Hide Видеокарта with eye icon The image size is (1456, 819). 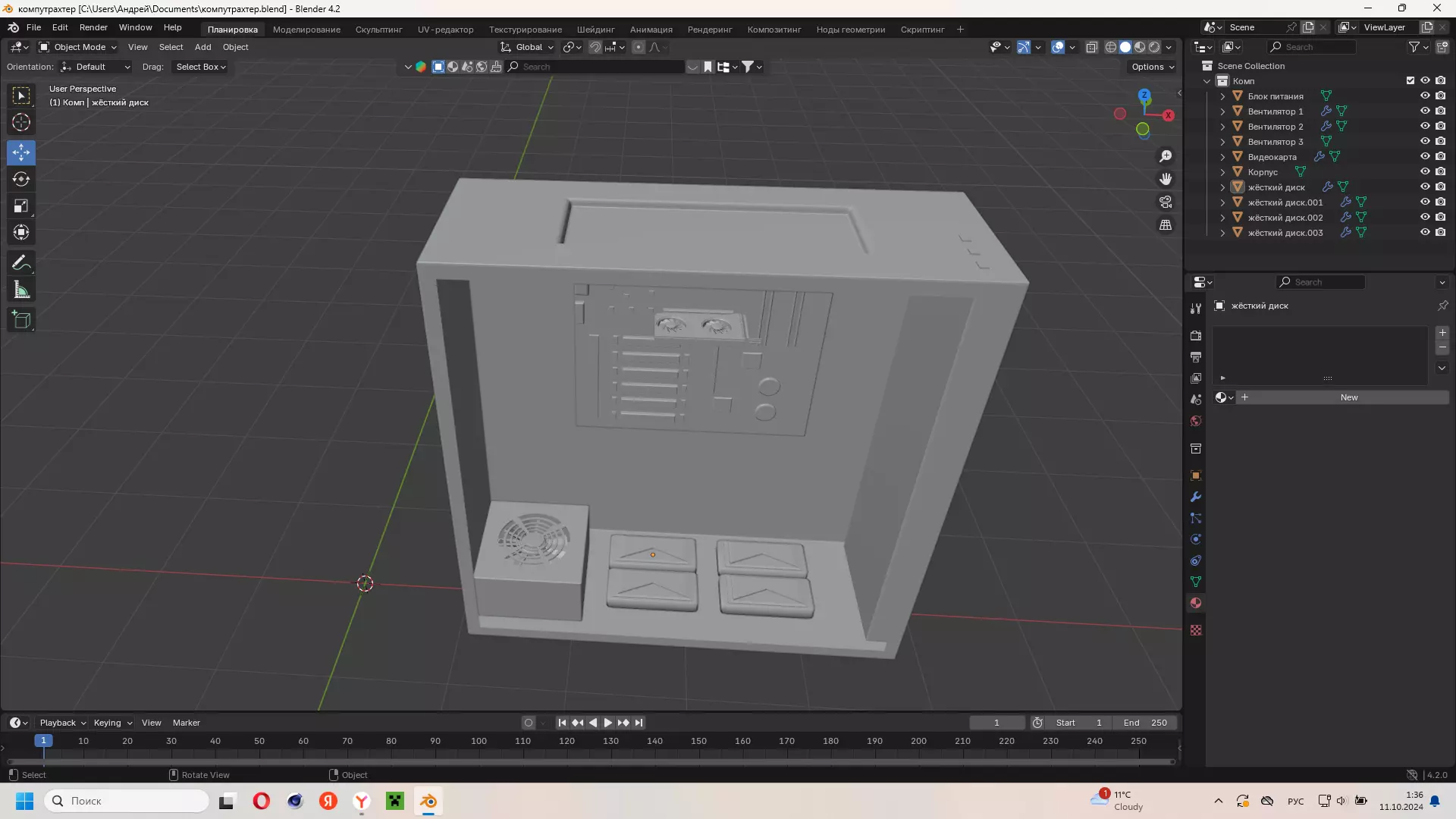click(x=1425, y=157)
